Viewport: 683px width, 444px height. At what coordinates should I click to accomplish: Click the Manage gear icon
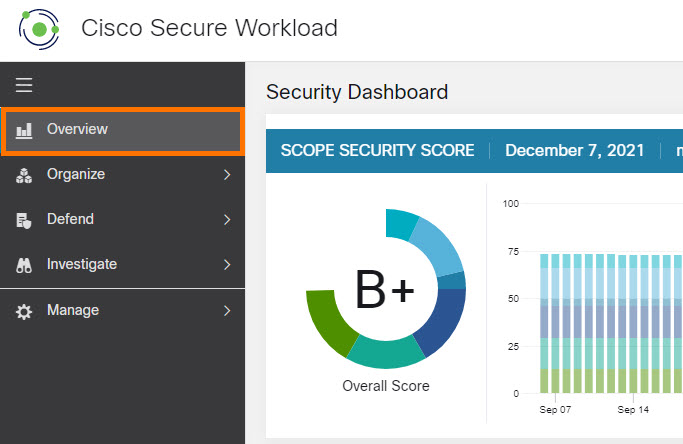[24, 311]
